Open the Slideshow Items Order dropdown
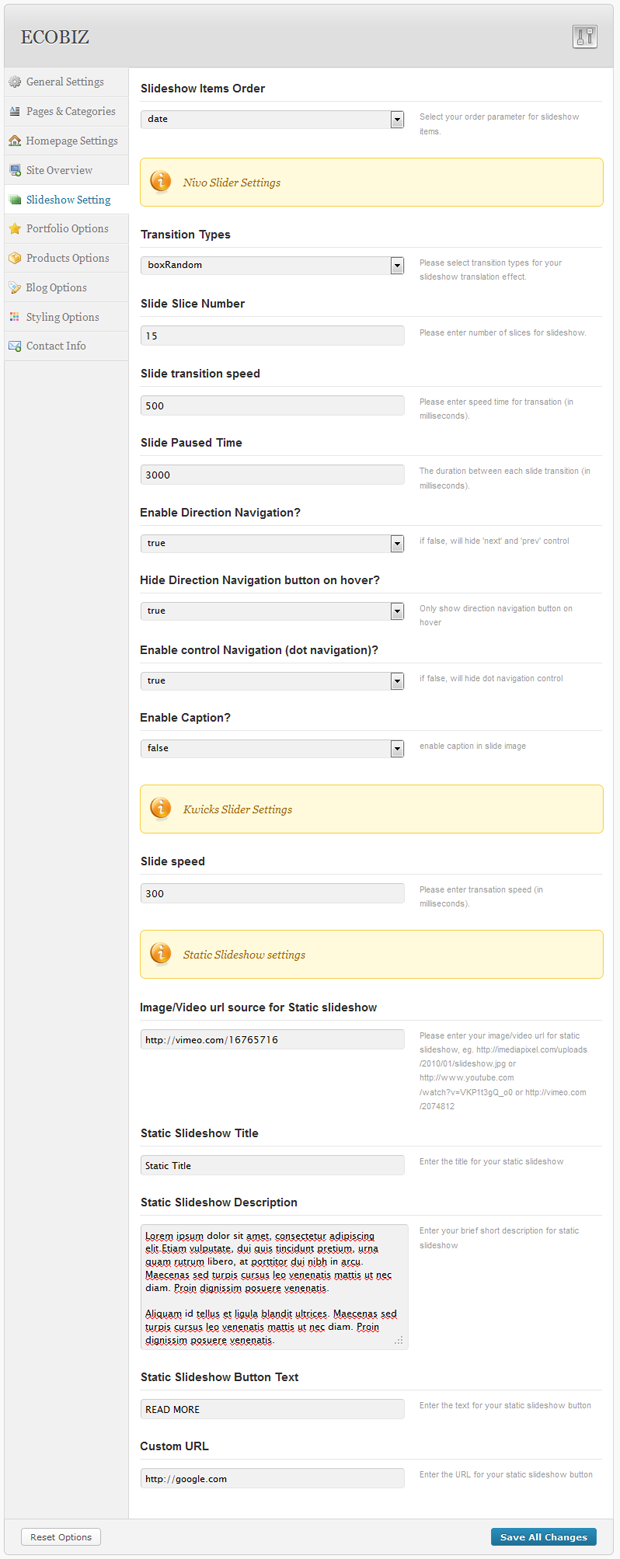This screenshot has height=1559, width=620. tap(272, 120)
